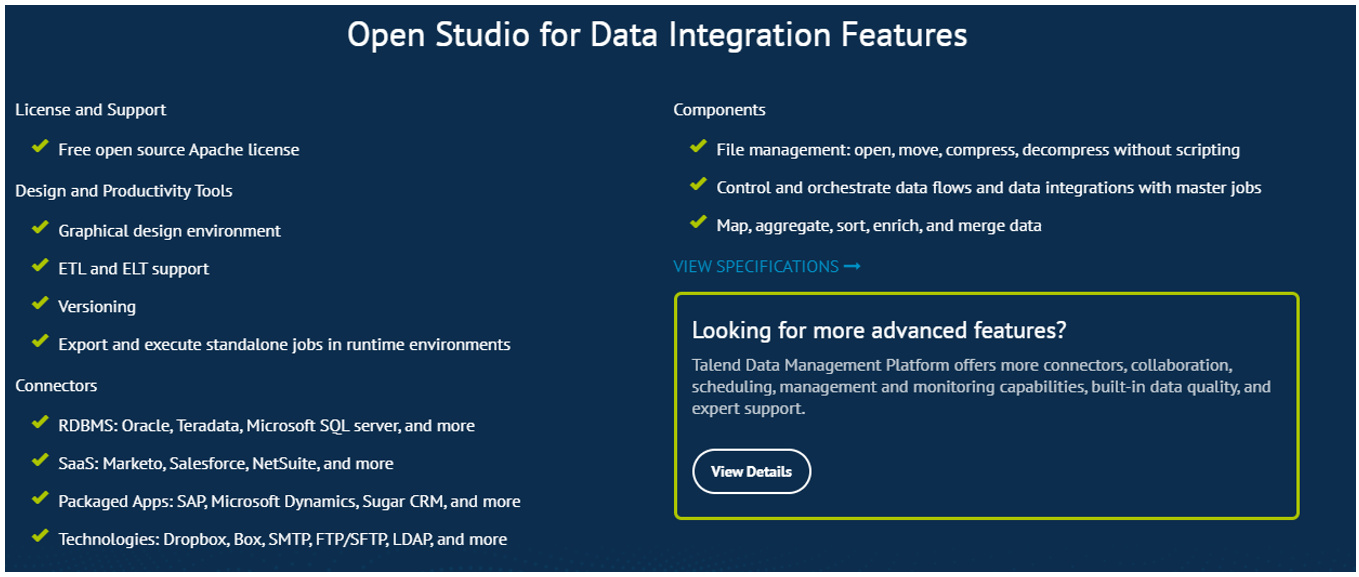Click the checkmark beside Control and orchestrate data flows

click(x=698, y=186)
